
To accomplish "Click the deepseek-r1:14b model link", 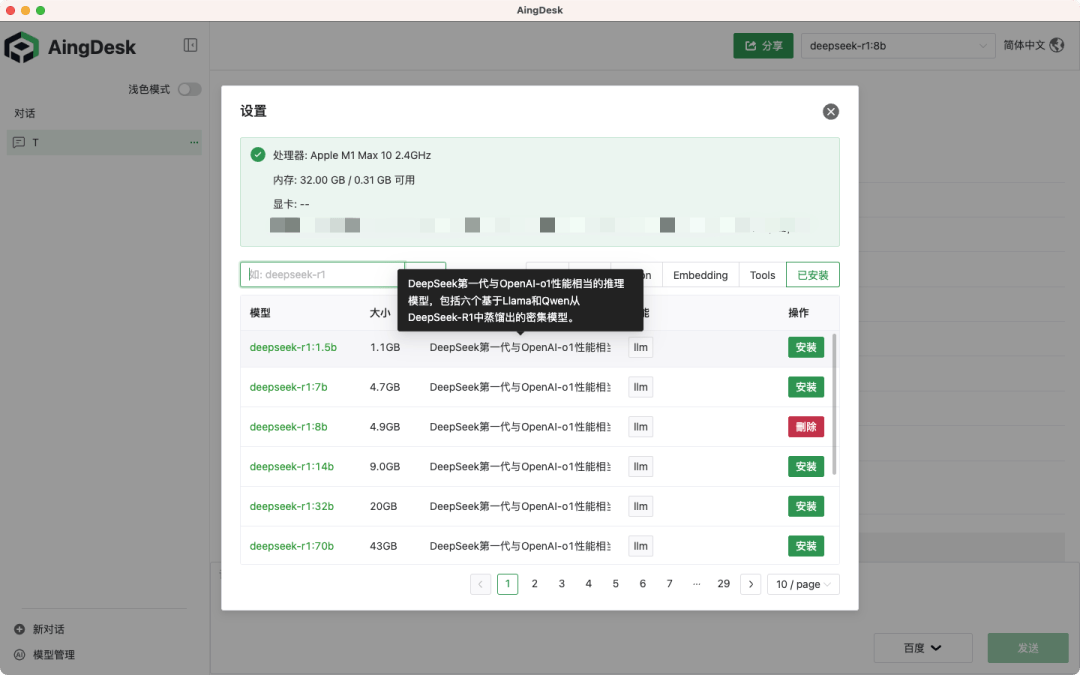I will [291, 466].
